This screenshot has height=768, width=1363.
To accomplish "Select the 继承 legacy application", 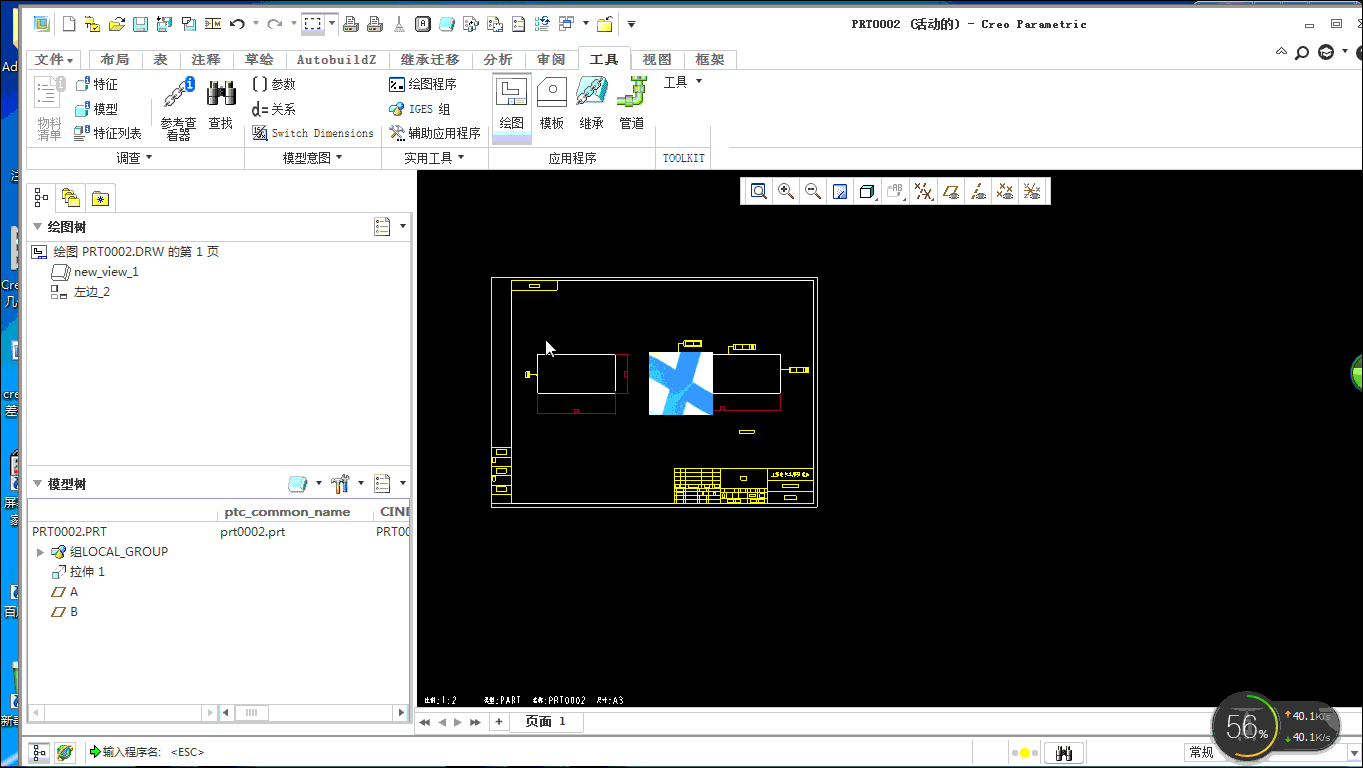I will (x=592, y=104).
